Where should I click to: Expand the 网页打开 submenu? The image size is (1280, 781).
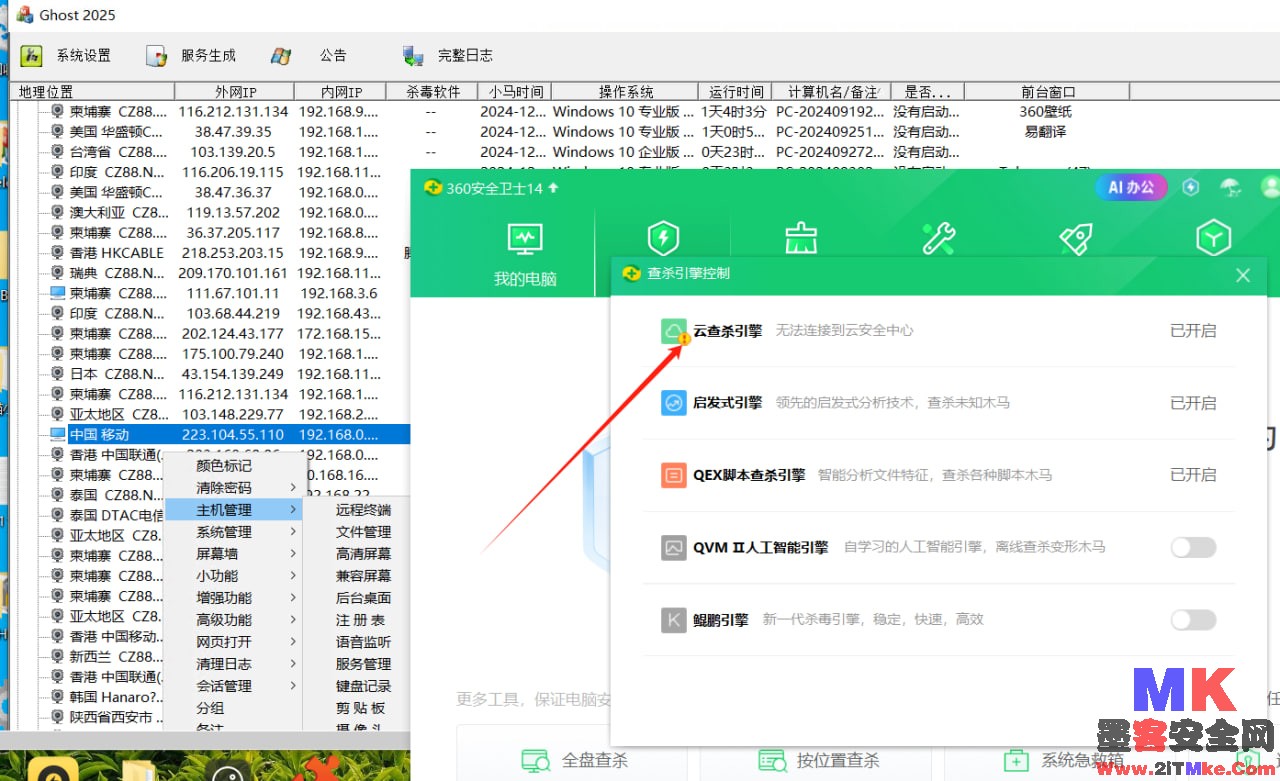tap(233, 642)
